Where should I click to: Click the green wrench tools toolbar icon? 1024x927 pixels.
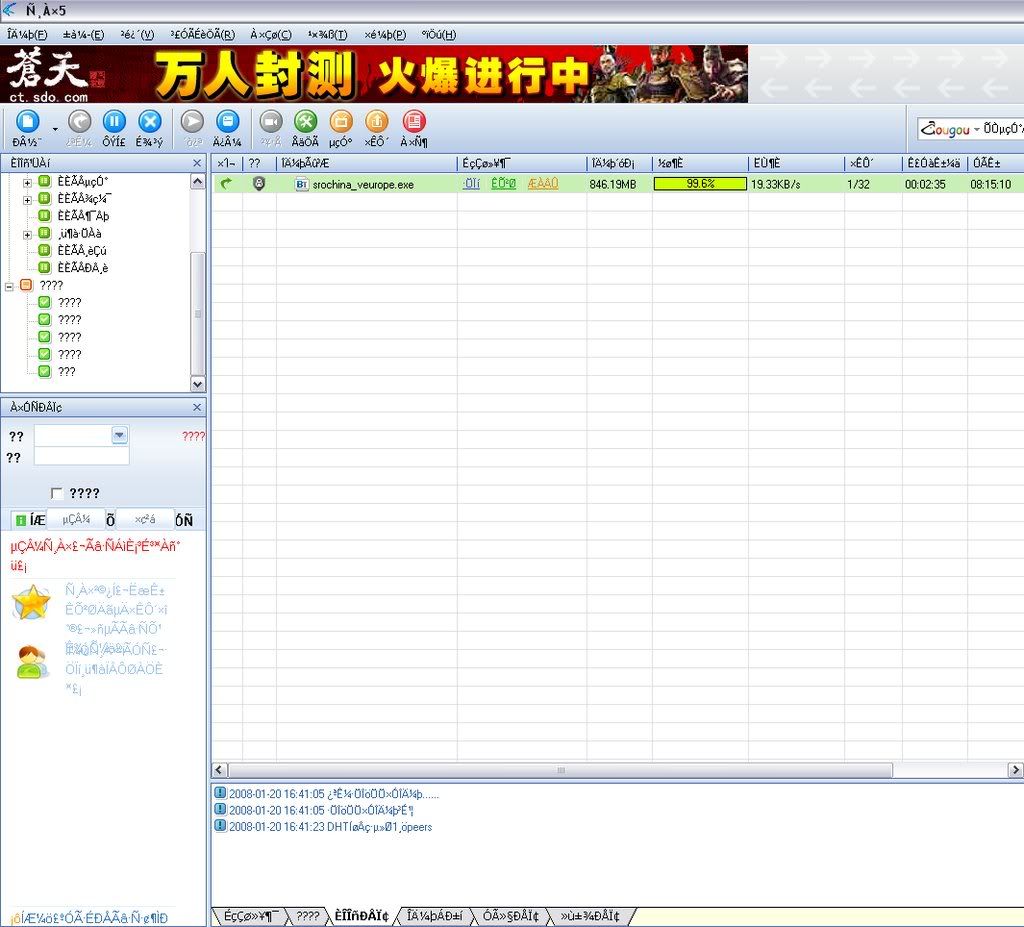click(x=305, y=122)
